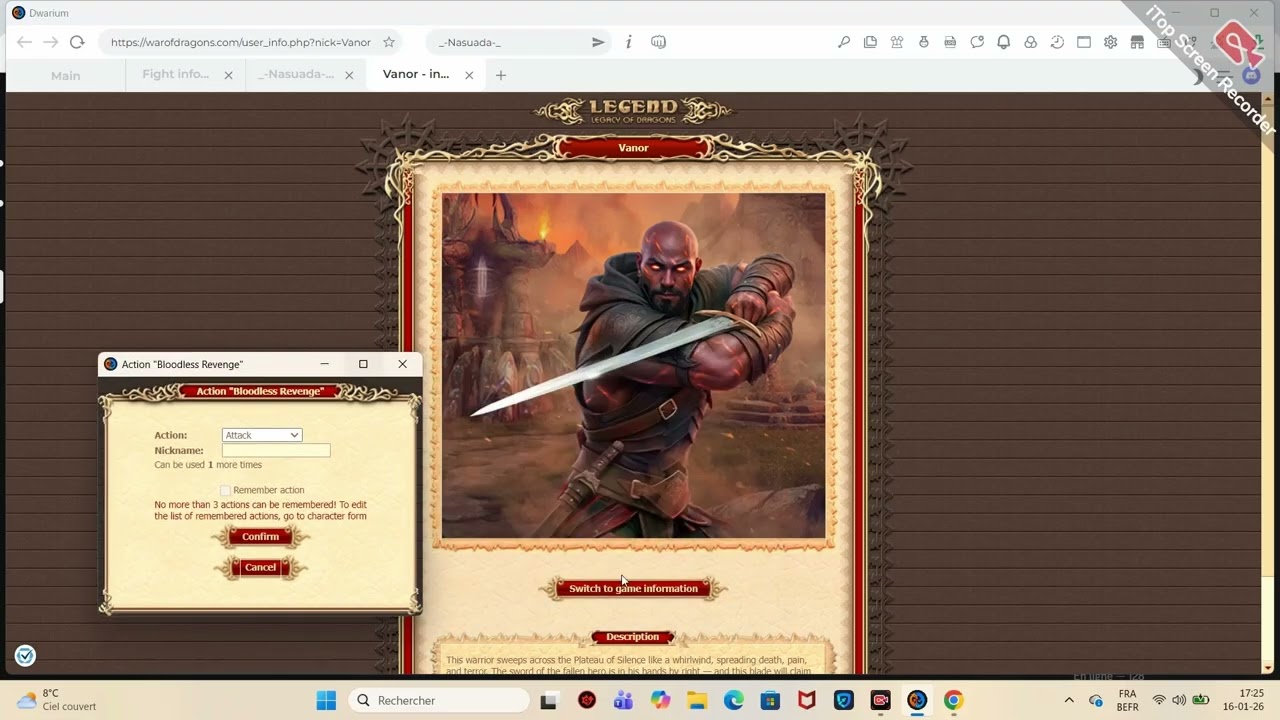The height and width of the screenshot is (720, 1280).
Task: Click the chat bubble icon in toolbar
Action: [977, 42]
